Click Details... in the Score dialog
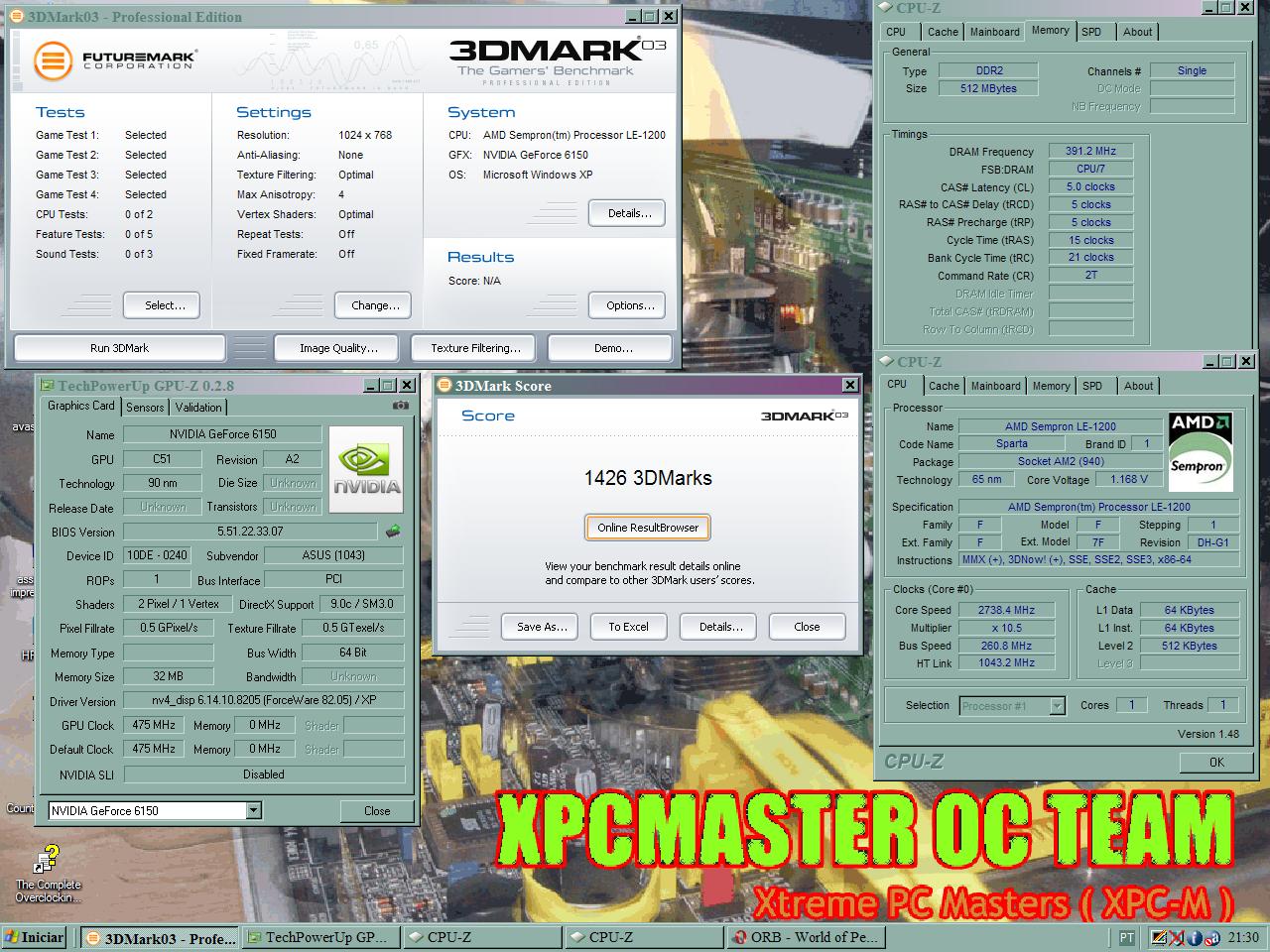 click(x=717, y=627)
